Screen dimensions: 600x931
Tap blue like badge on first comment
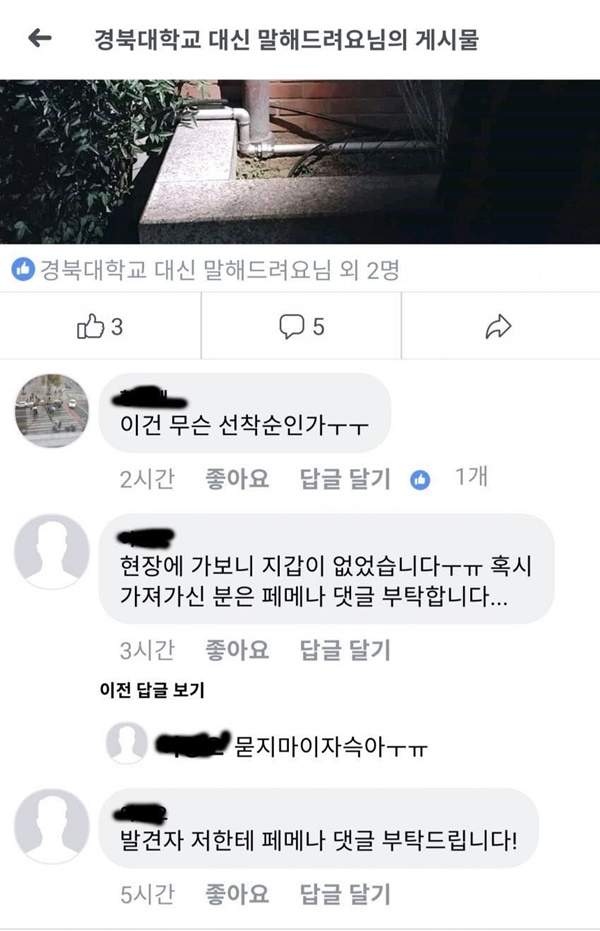coord(420,479)
